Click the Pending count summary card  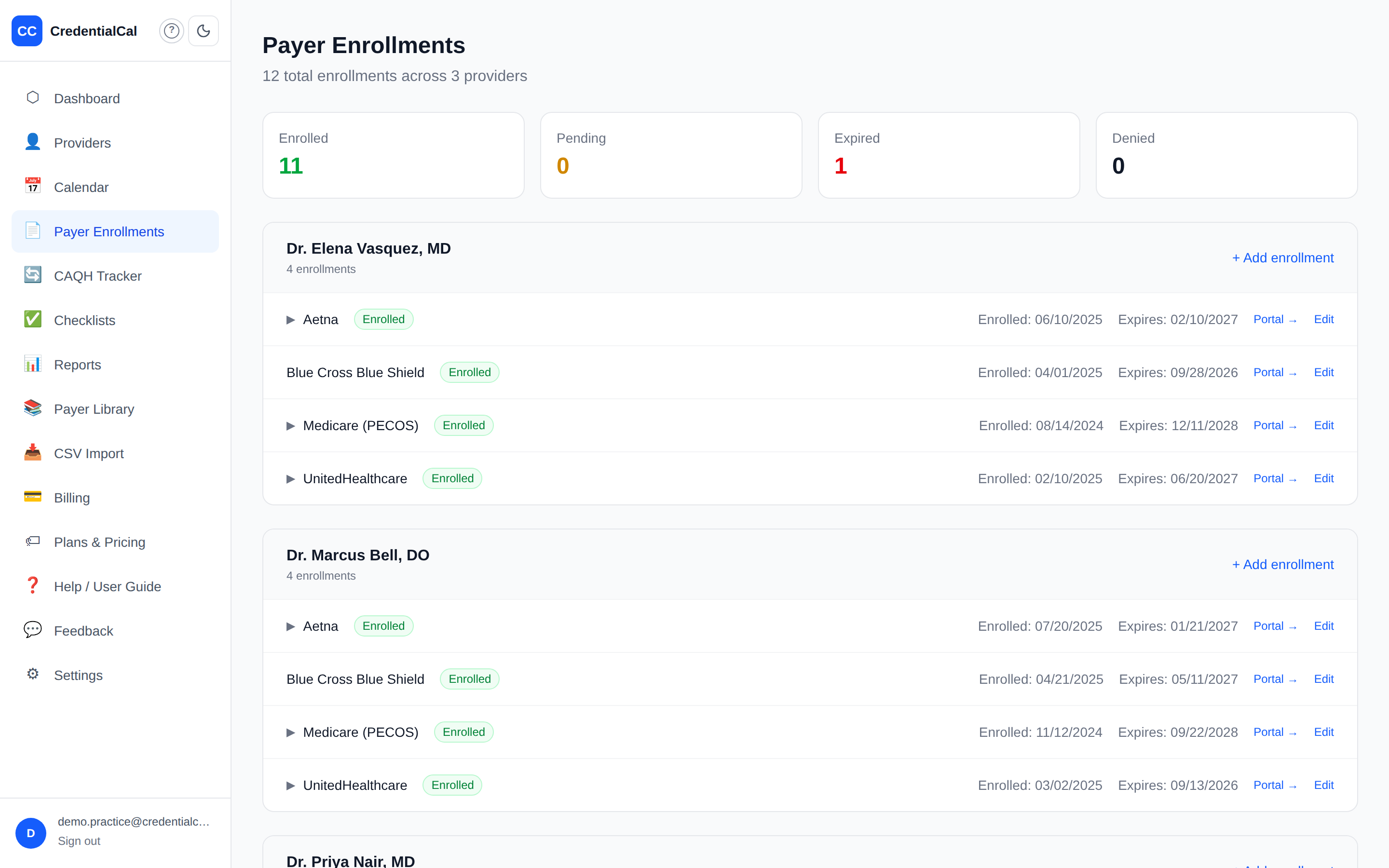click(671, 155)
